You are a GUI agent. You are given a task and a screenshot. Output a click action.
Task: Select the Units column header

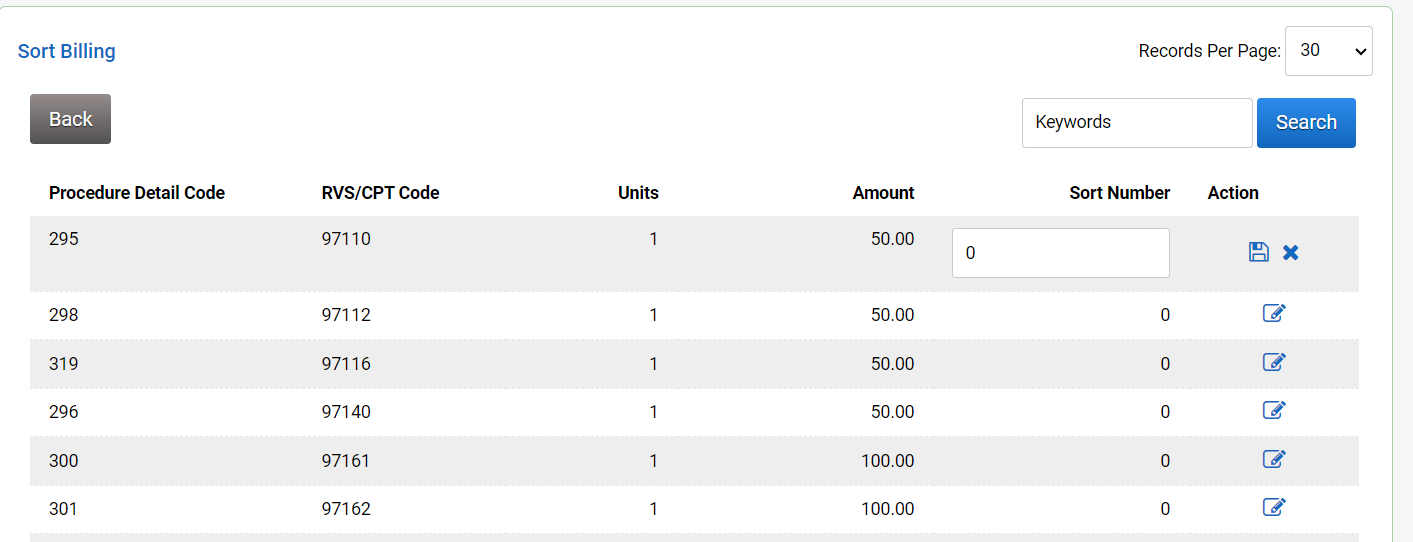(x=638, y=193)
